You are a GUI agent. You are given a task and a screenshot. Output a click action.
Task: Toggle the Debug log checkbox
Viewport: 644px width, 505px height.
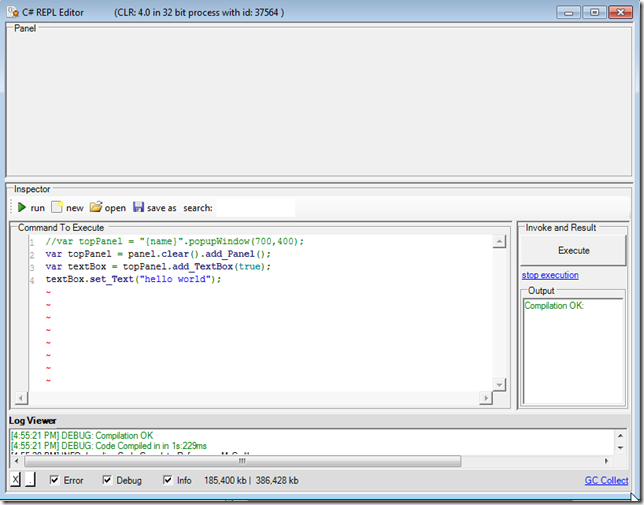tap(107, 480)
